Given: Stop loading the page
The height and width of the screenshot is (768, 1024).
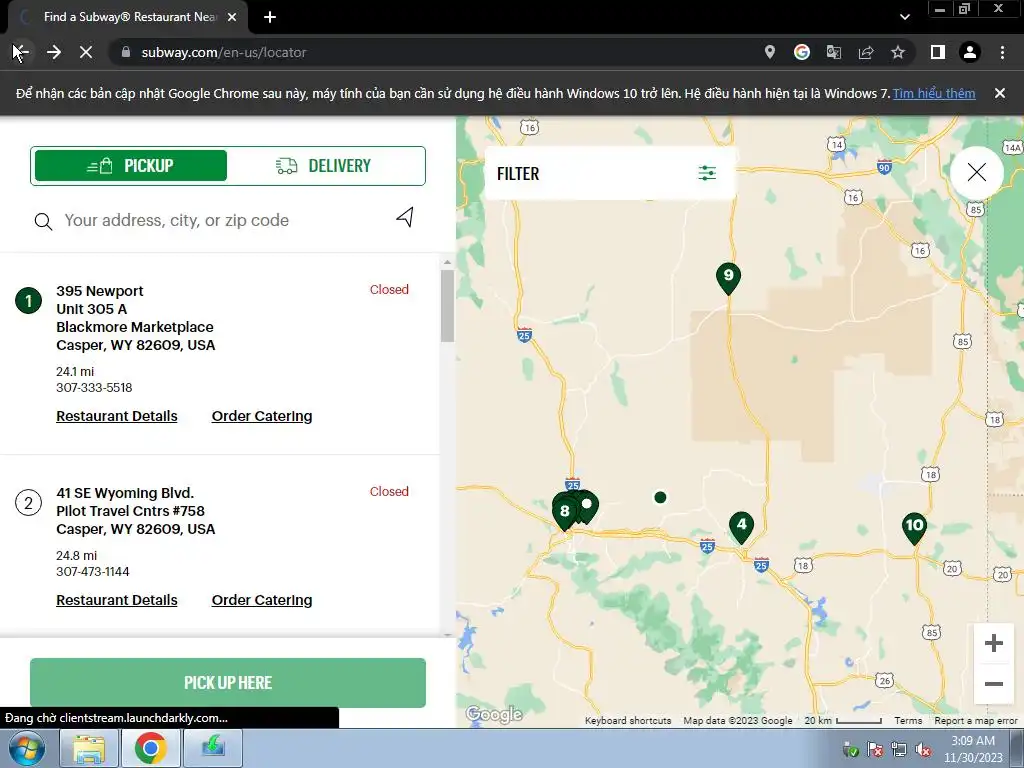Looking at the screenshot, I should (86, 52).
